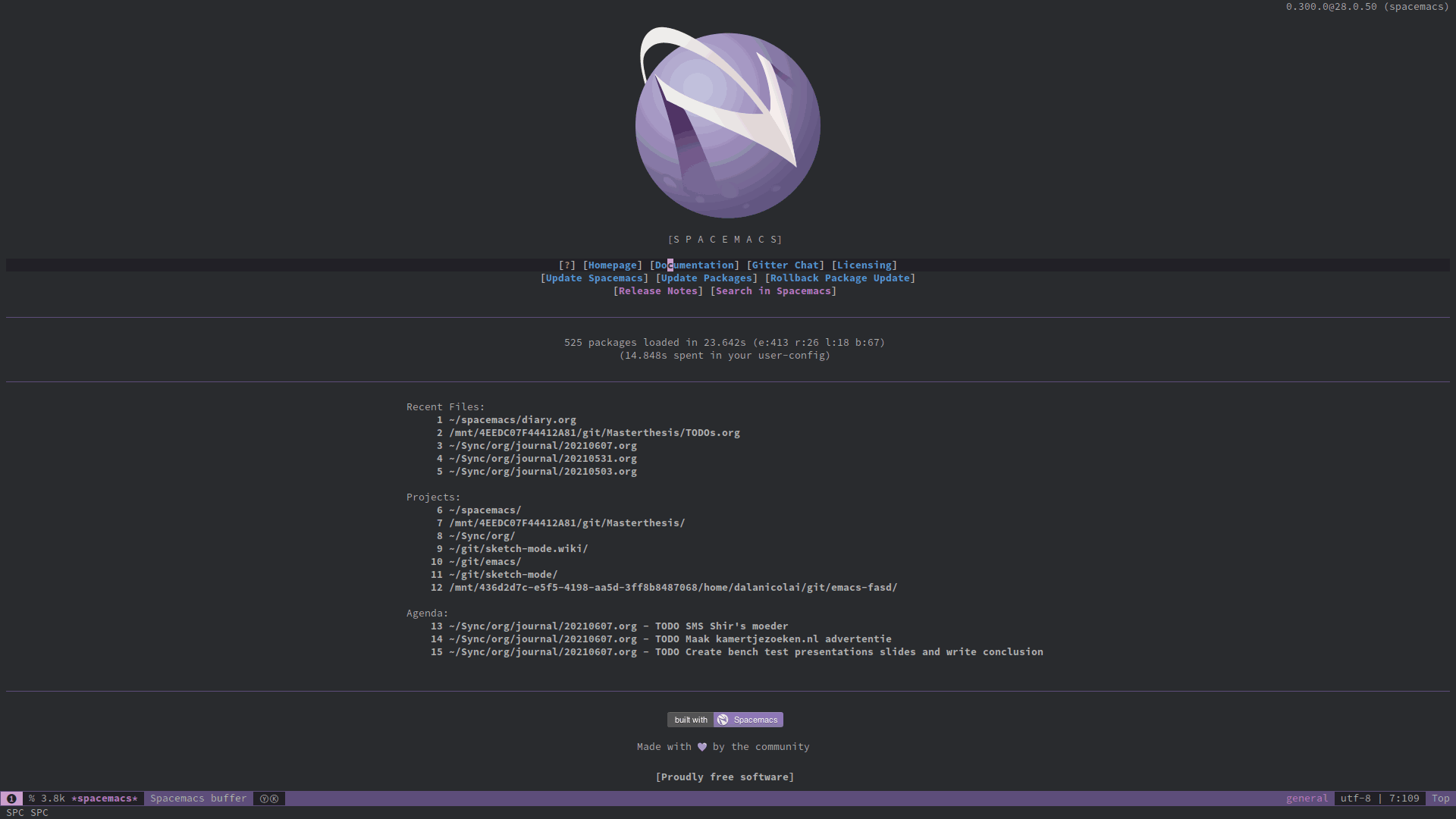Open project ~/spacemacs/

485,510
